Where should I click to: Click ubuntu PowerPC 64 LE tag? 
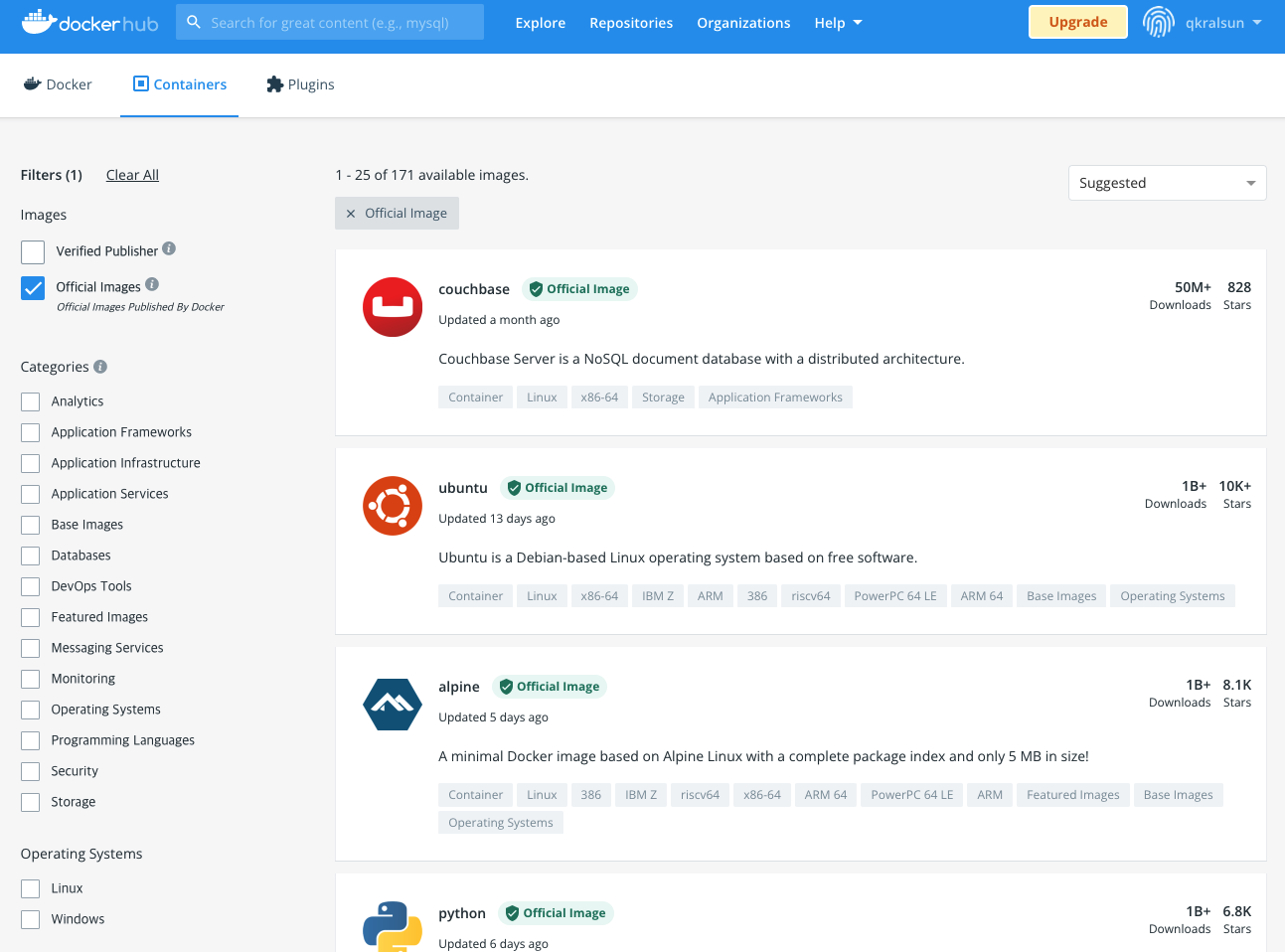pyautogui.click(x=895, y=596)
